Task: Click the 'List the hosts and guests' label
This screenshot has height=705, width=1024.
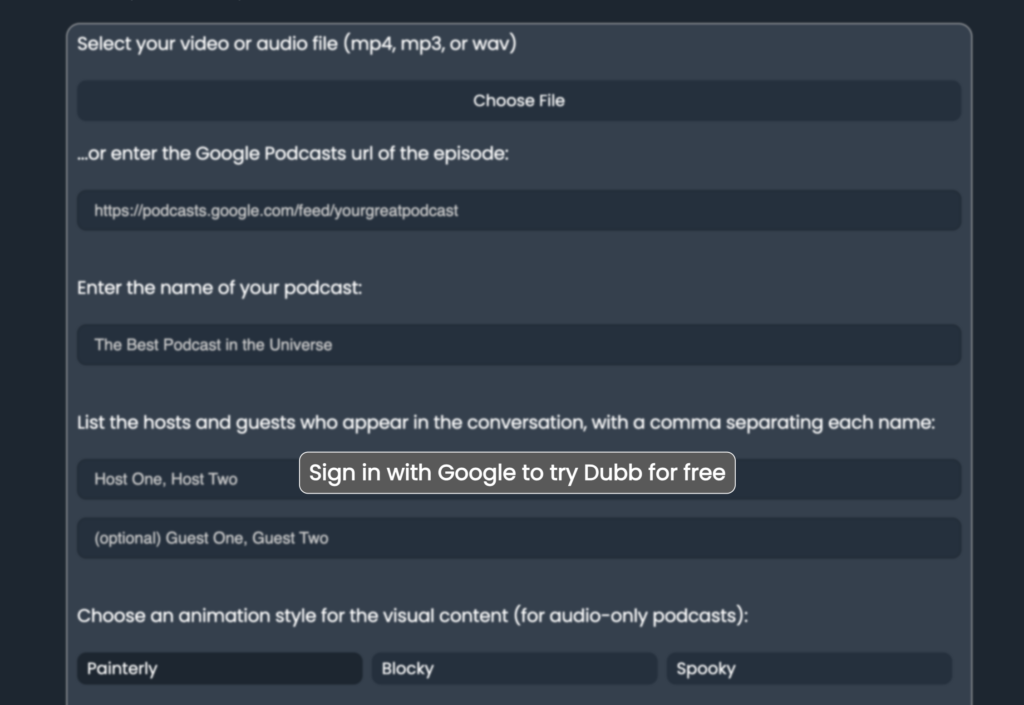Action: [505, 422]
